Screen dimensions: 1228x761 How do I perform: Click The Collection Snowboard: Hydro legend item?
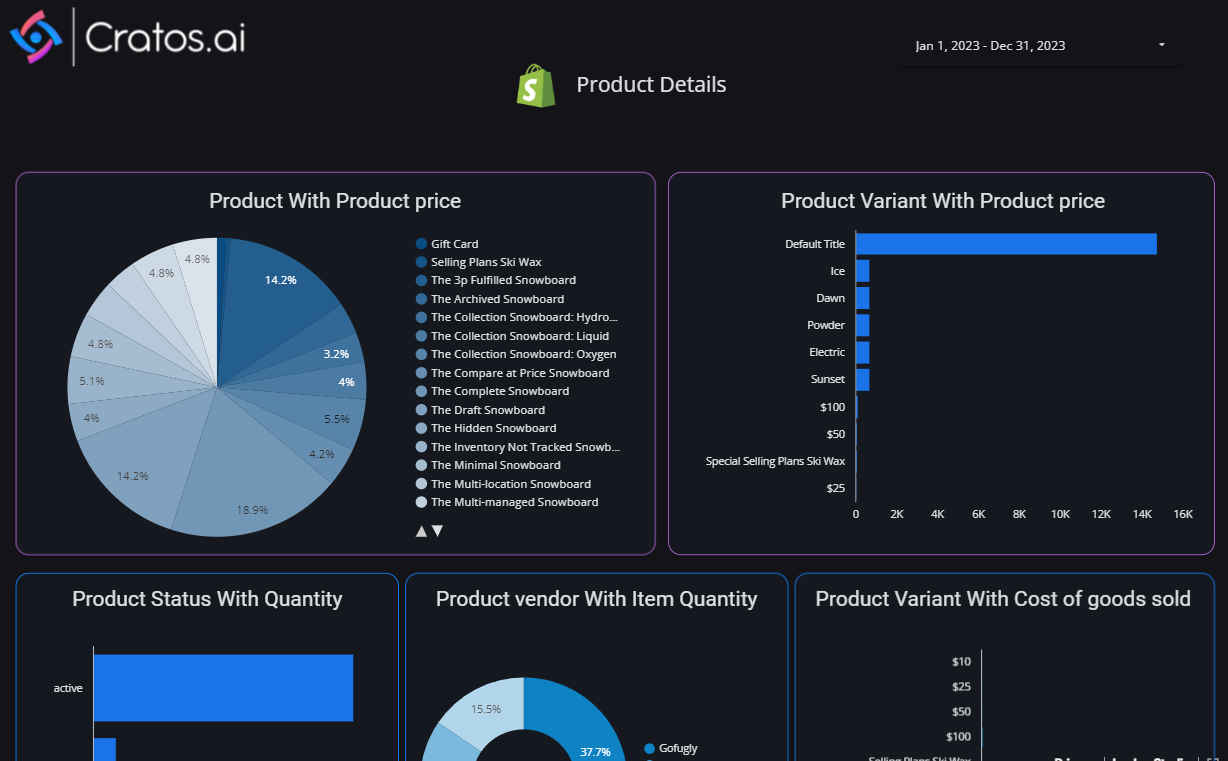pos(517,317)
